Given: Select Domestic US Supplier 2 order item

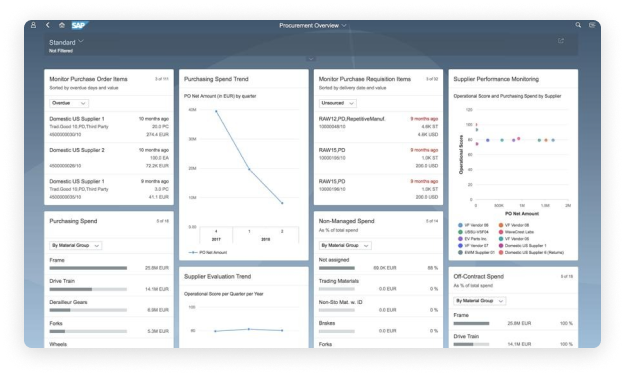Looking at the screenshot, I should (109, 158).
